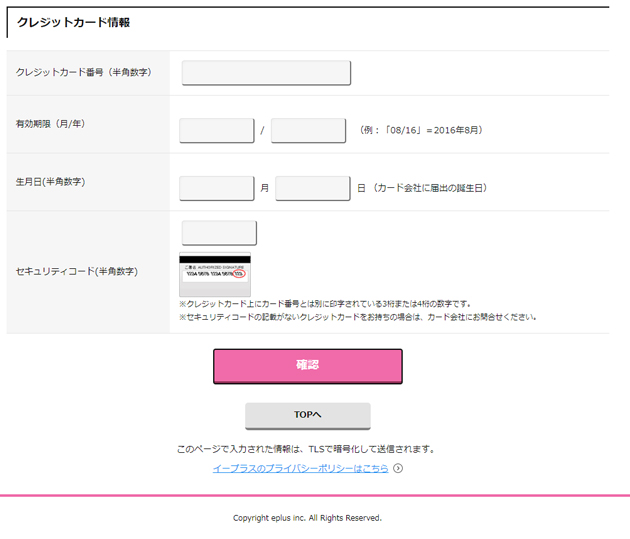Focus the expiration month field
The height and width of the screenshot is (539, 630).
click(217, 131)
